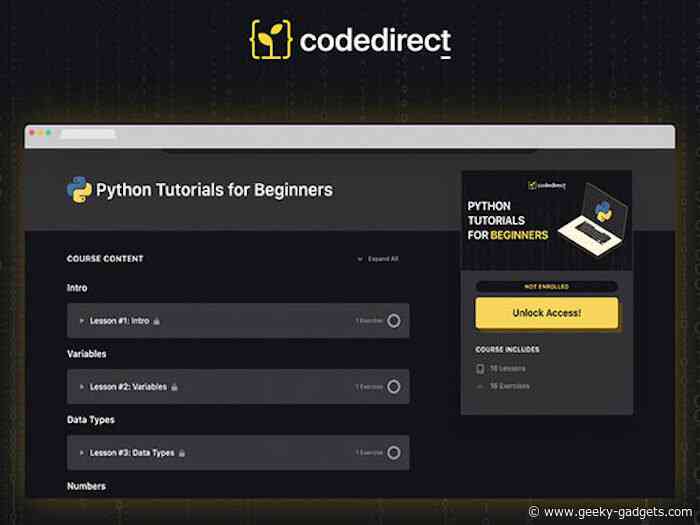The height and width of the screenshot is (525, 700).
Task: Click the lessons icon under Course Includes
Action: [x=480, y=369]
